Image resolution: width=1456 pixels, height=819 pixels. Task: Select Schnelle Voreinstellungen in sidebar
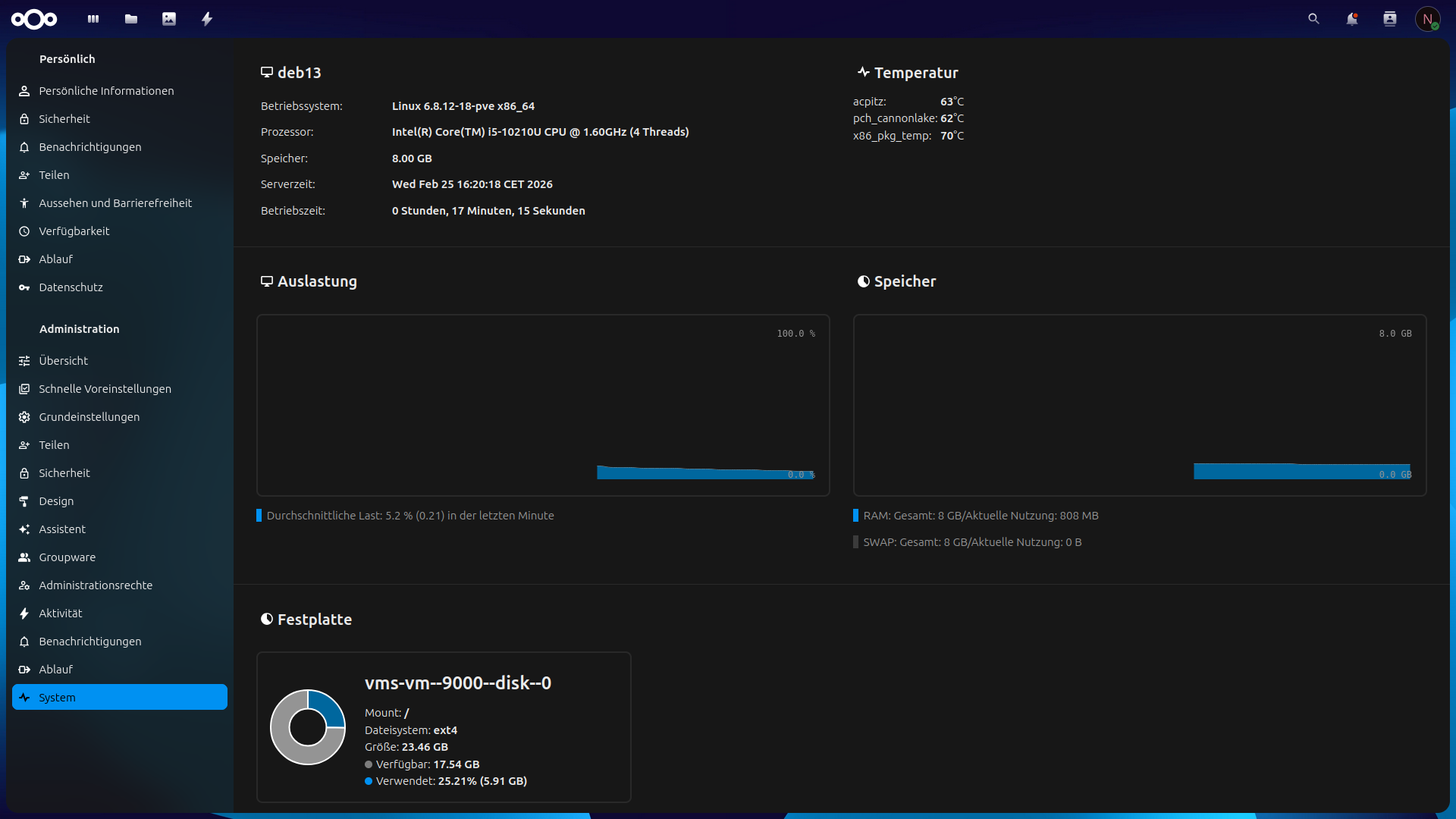coord(105,389)
